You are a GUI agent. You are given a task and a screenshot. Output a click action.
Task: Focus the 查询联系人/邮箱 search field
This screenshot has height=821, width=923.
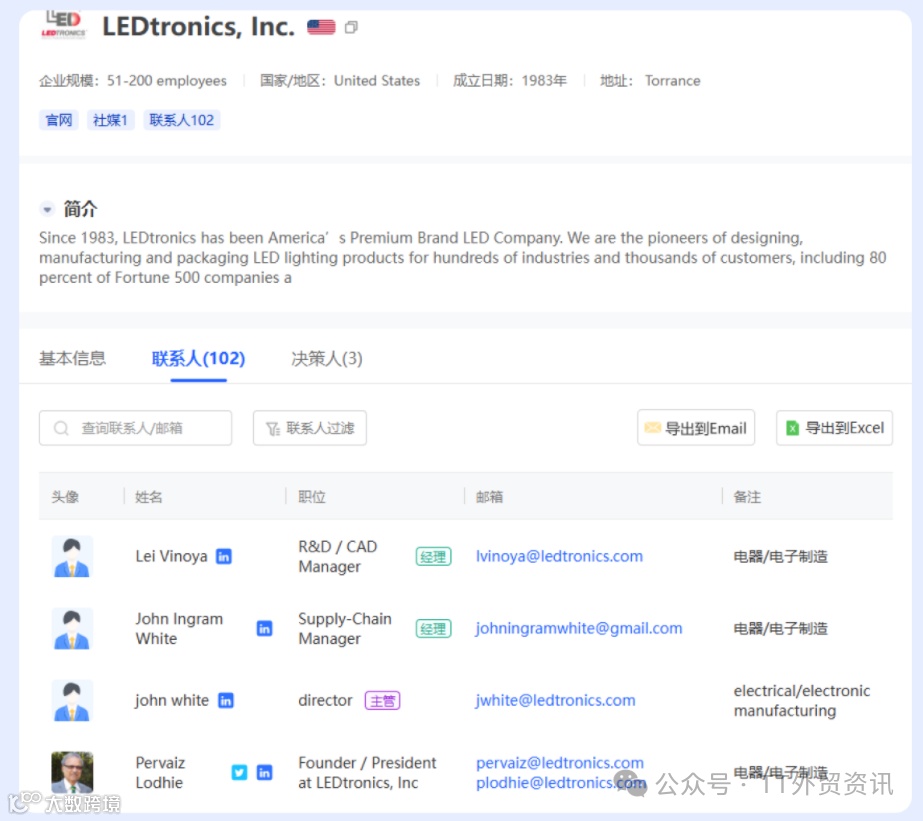point(135,428)
